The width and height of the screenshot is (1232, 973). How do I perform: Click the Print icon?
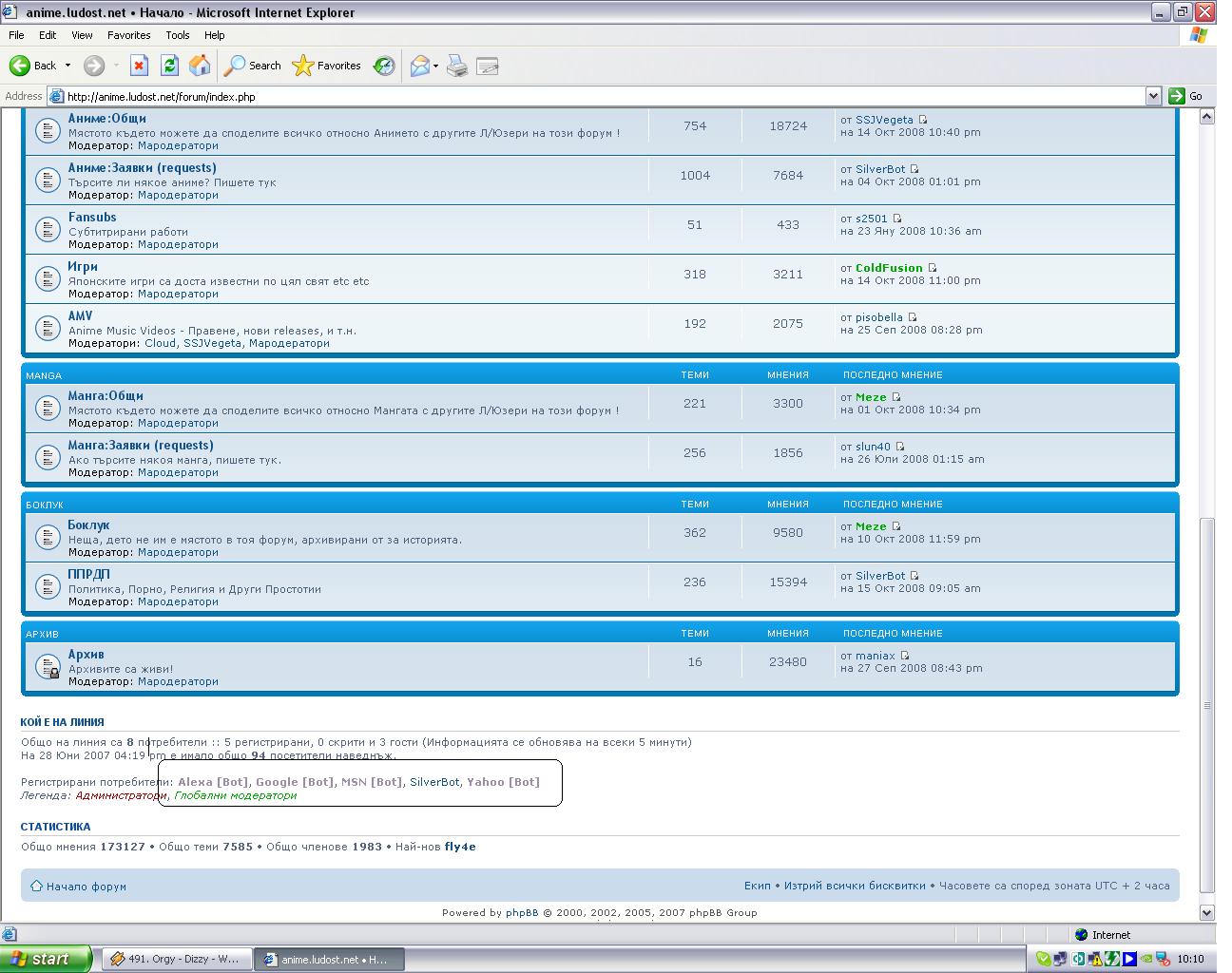457,66
